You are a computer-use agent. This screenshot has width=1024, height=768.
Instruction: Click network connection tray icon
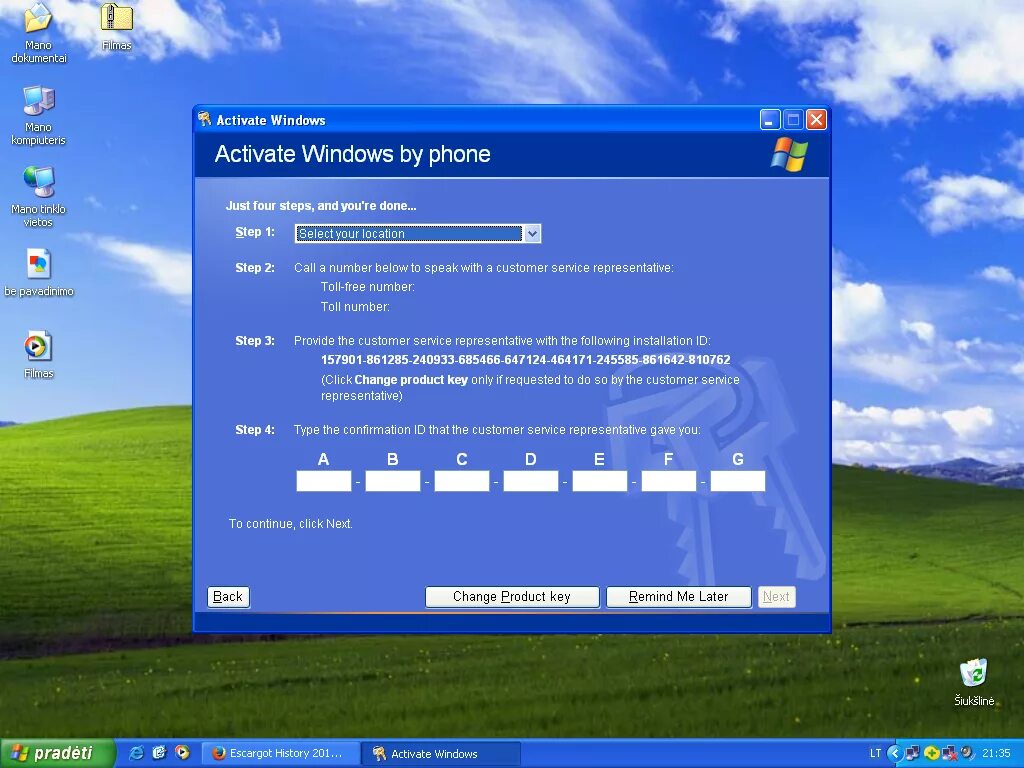pos(912,753)
